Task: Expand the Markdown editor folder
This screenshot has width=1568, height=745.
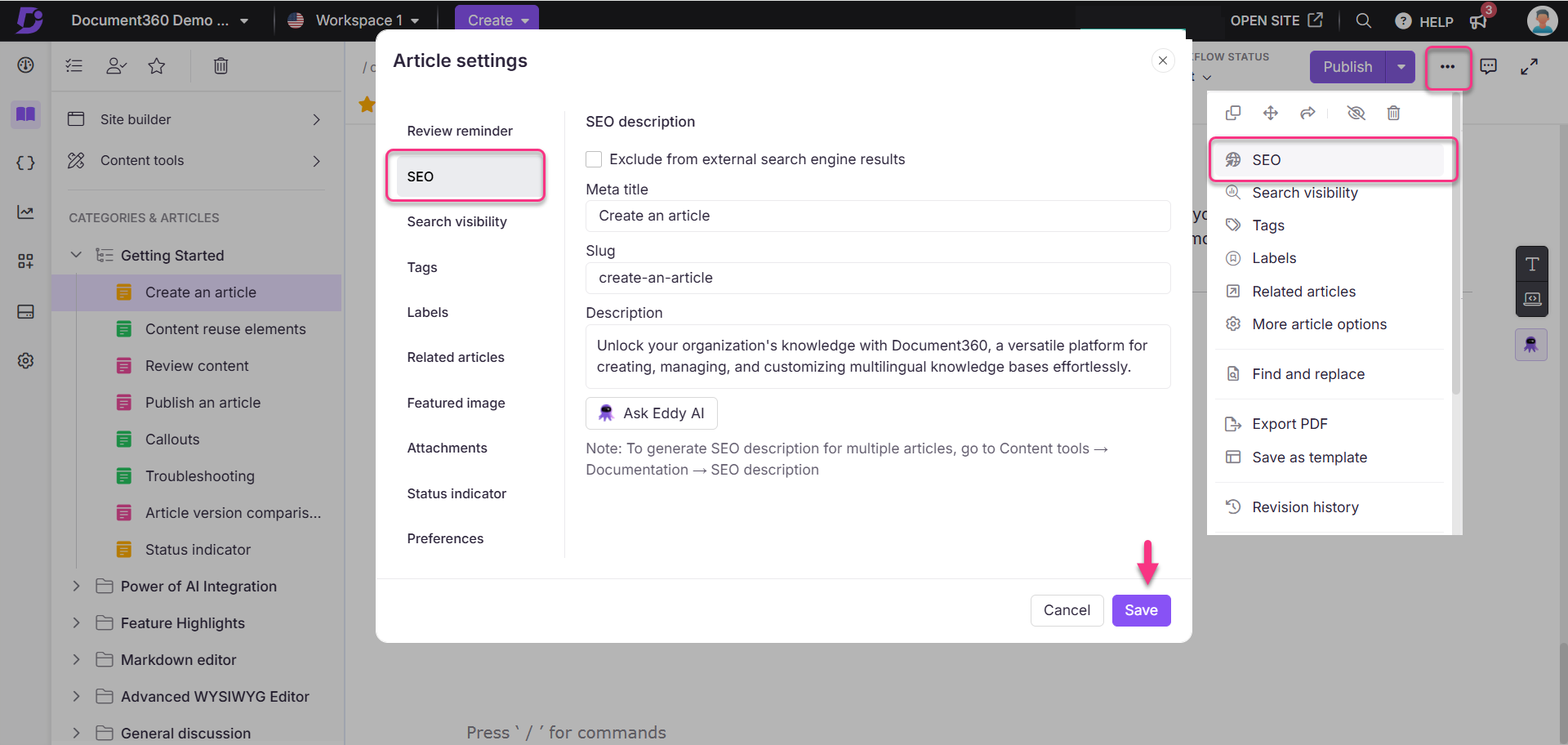Action: pos(76,659)
